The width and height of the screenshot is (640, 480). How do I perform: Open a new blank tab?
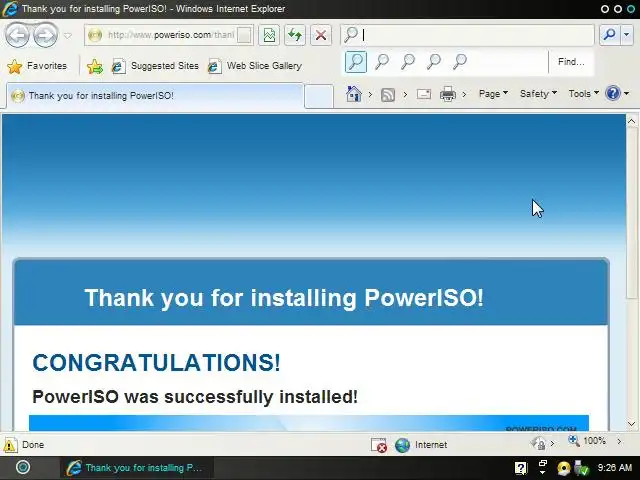(319, 96)
